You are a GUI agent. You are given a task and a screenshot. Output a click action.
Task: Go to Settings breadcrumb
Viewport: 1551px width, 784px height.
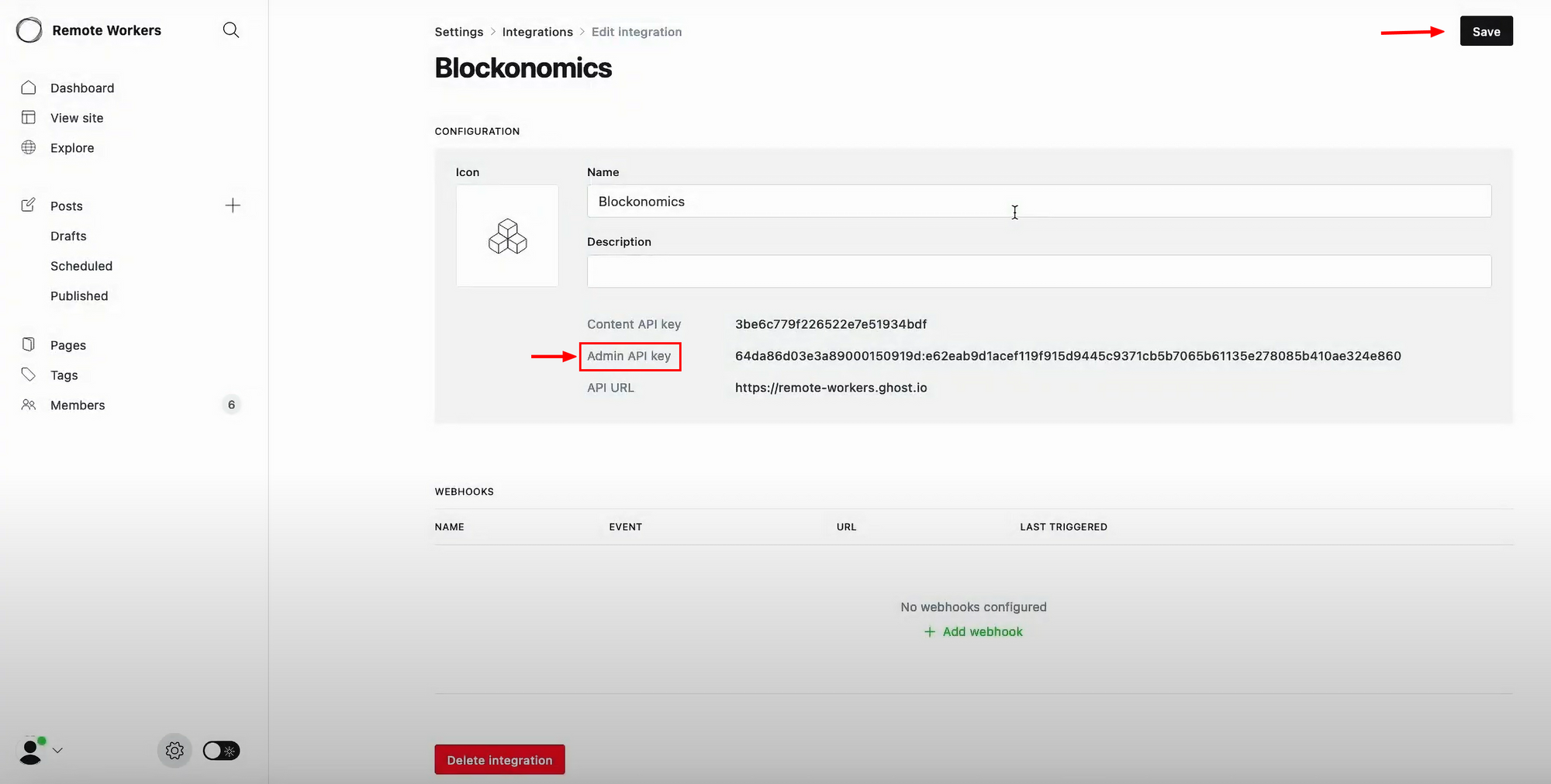tap(459, 32)
